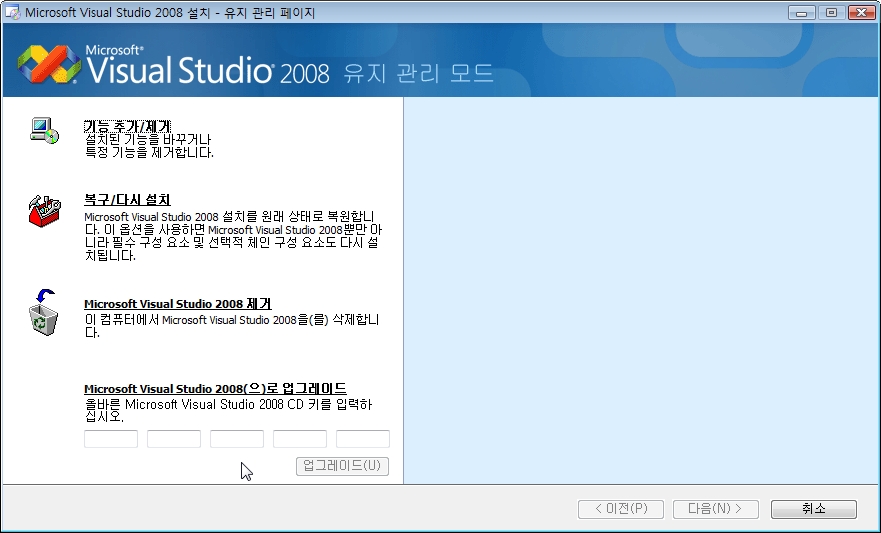Open the Microsoft Visual Studio 2008(으)로 업그레이드 link
This screenshot has width=881, height=533.
[215, 389]
